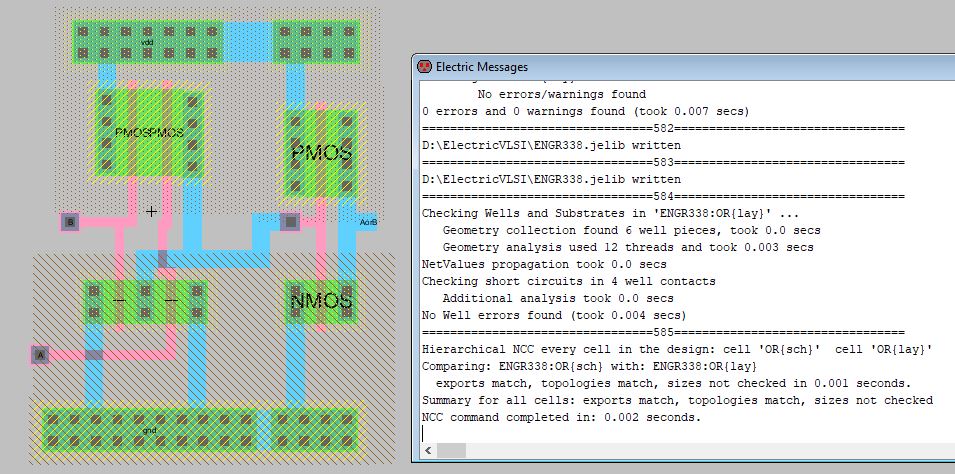Click the Electric Messages window icon
The image size is (955, 474).
tap(424, 66)
